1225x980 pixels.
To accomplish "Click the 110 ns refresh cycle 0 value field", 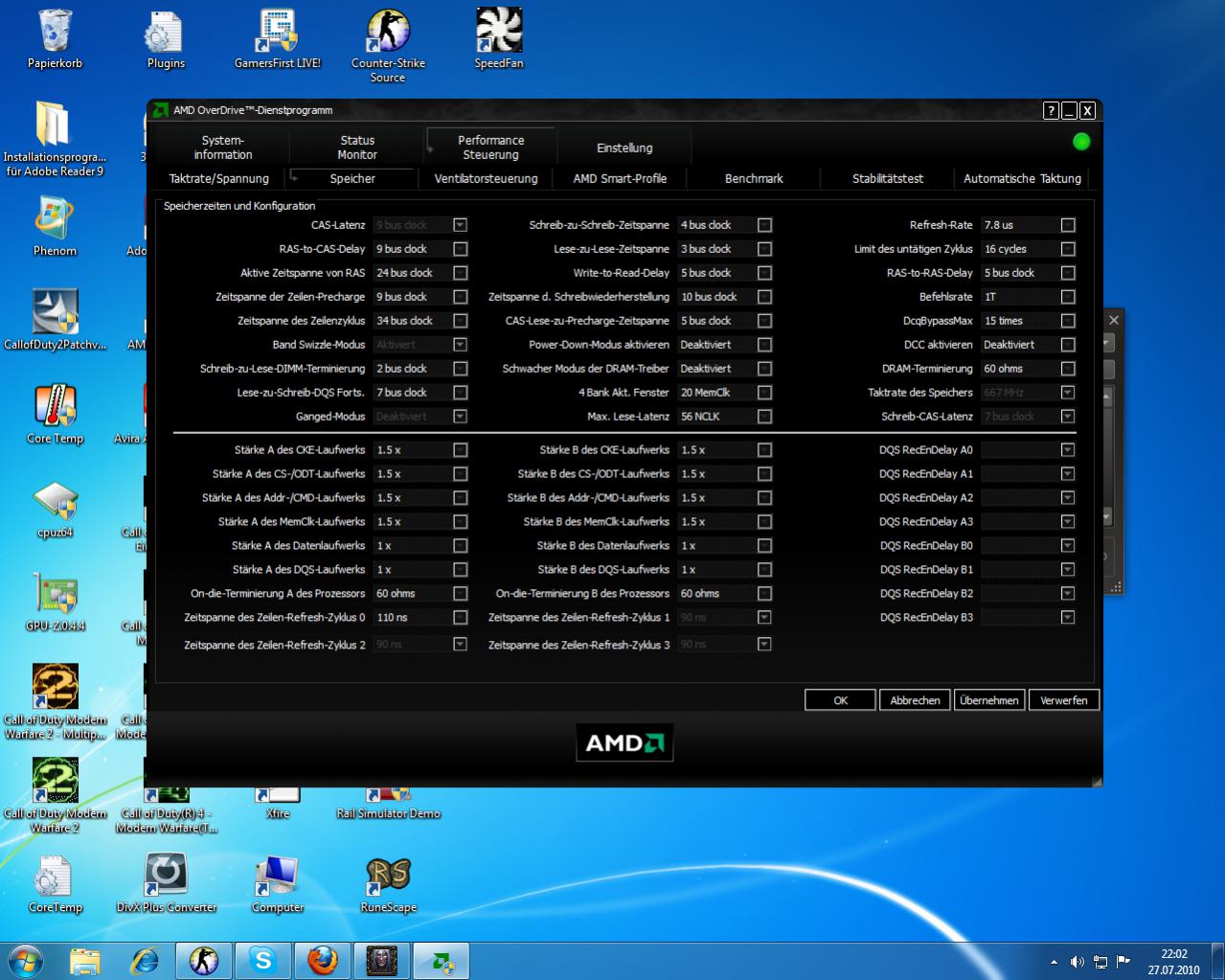I will coord(411,618).
